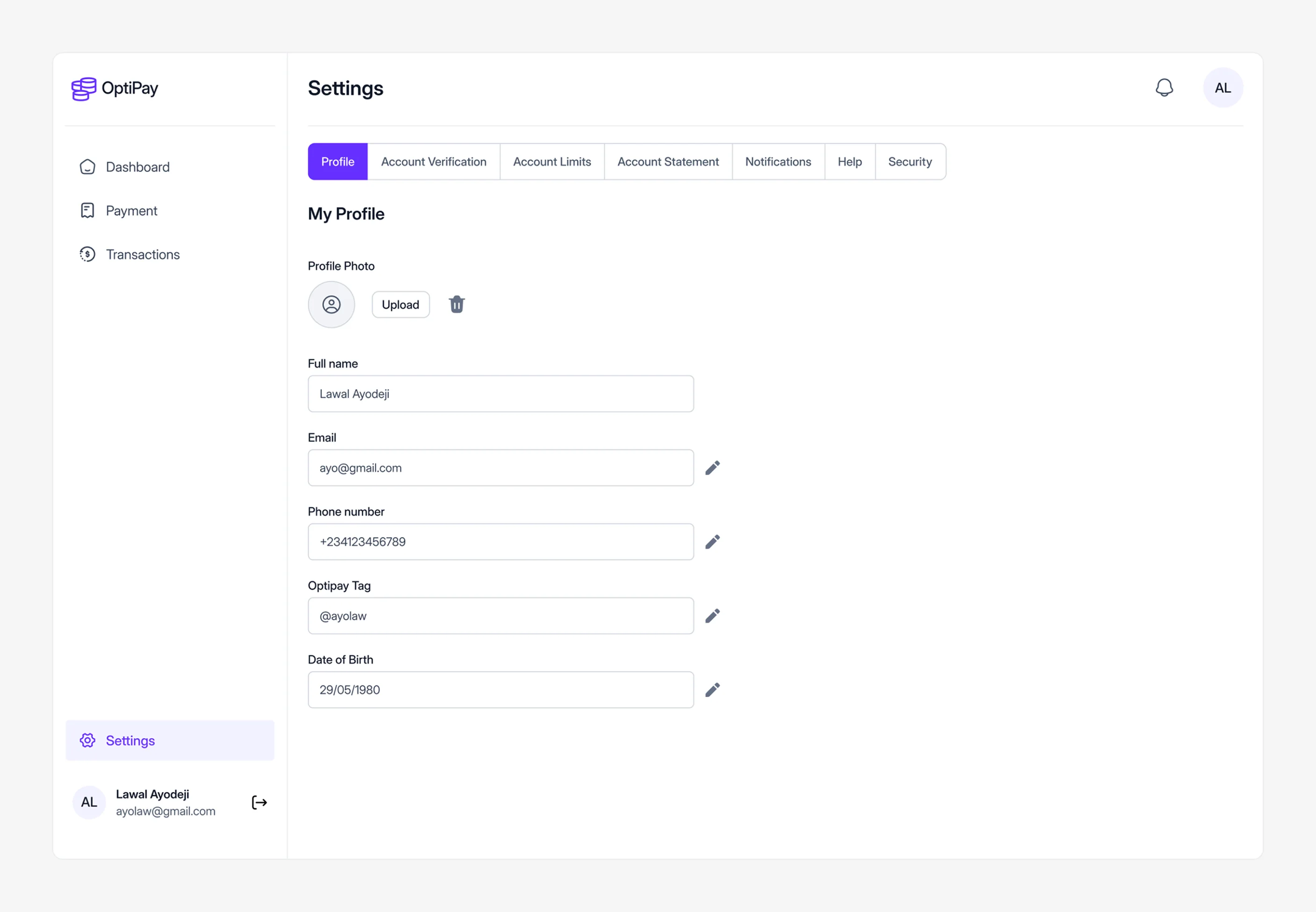Select Settings in sidebar
1316x912 pixels.
point(170,741)
